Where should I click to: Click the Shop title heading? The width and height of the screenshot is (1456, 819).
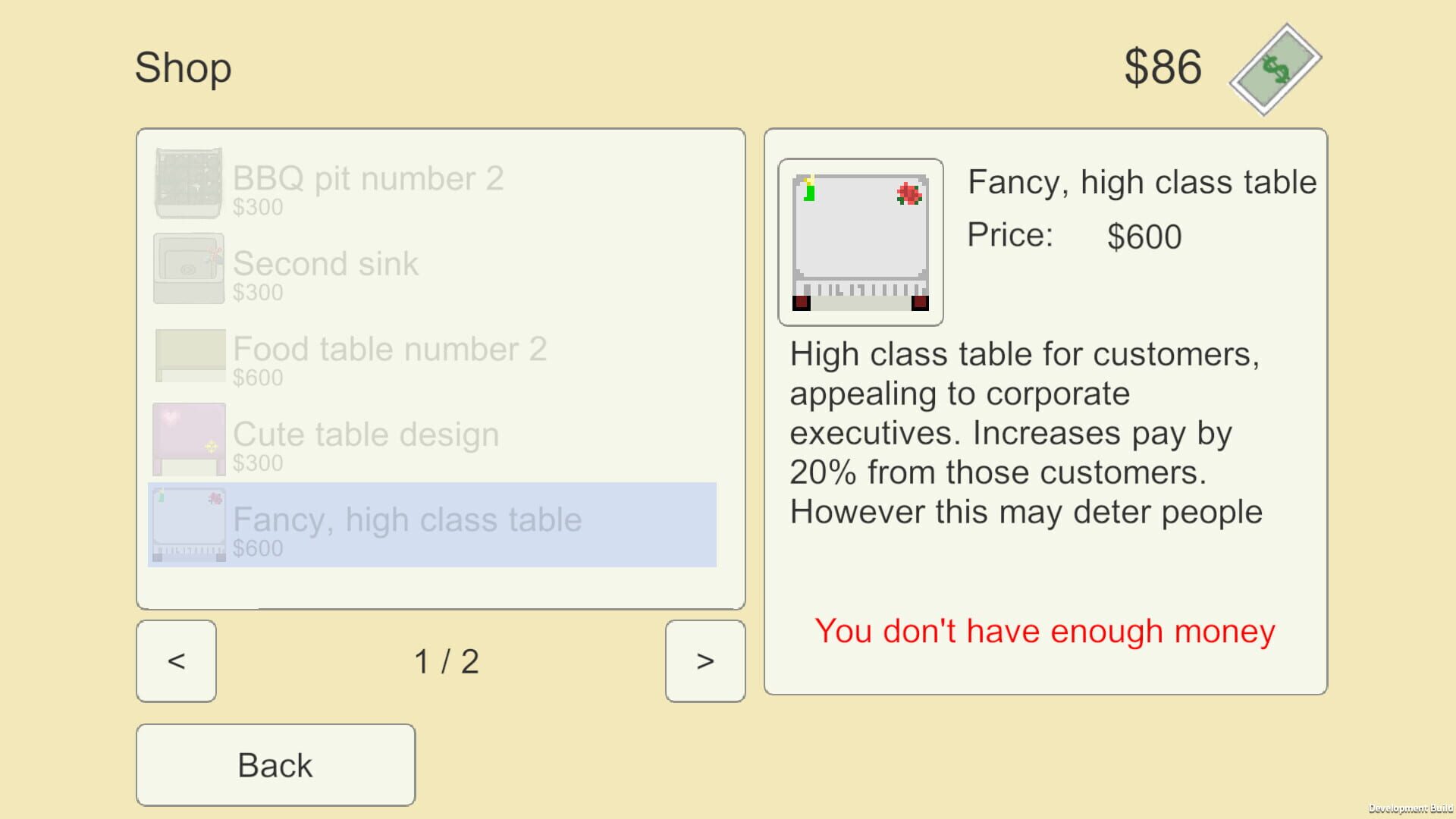tap(183, 67)
